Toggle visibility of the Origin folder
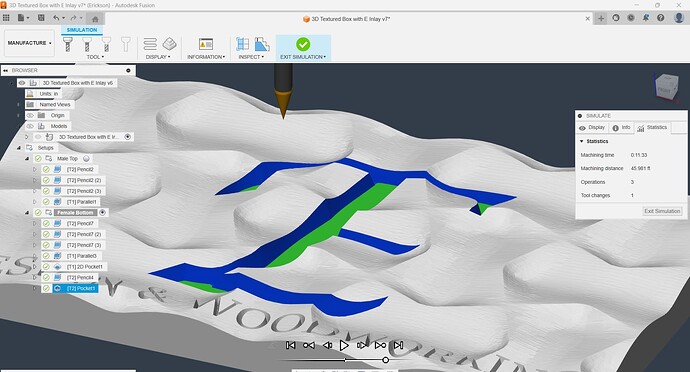 (30, 115)
